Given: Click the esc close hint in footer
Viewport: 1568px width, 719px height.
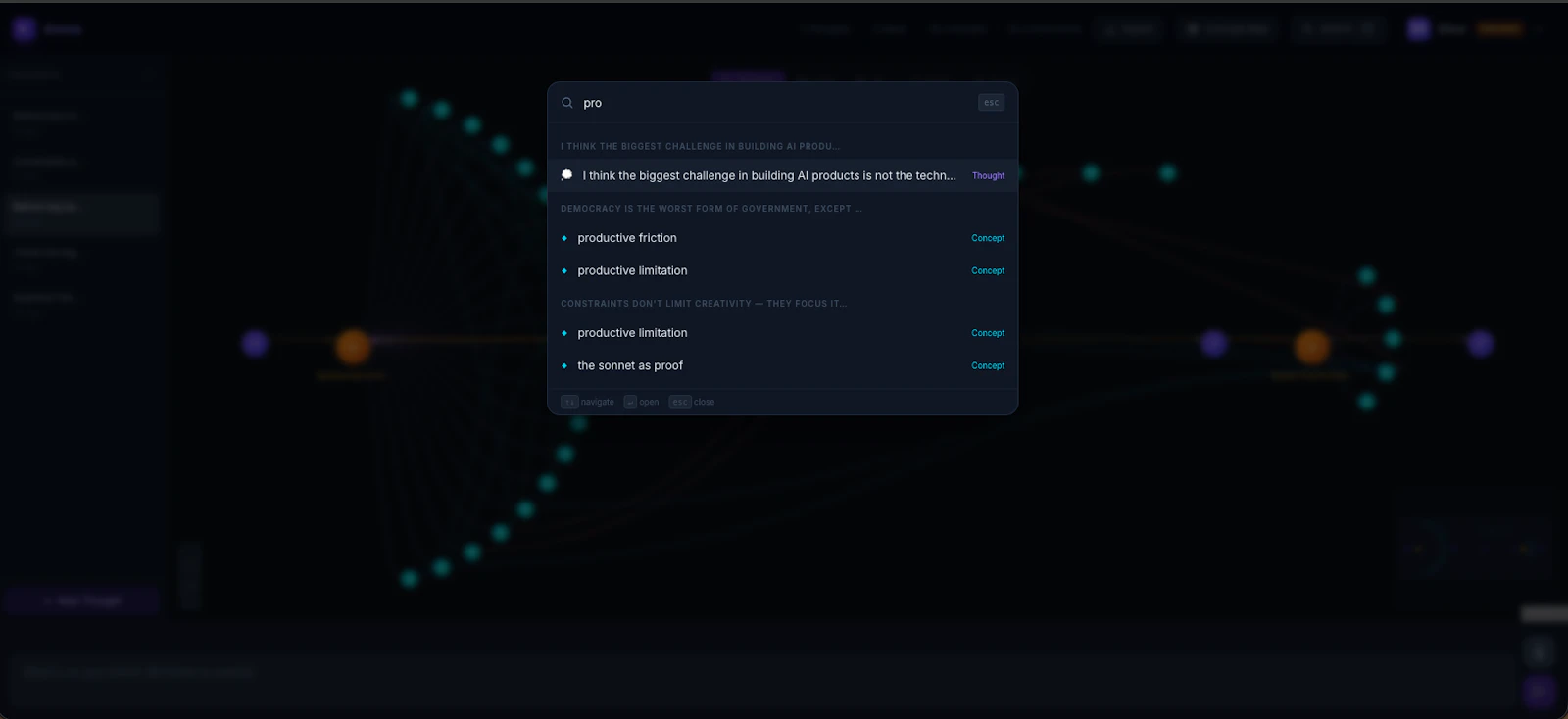Looking at the screenshot, I should coord(692,403).
